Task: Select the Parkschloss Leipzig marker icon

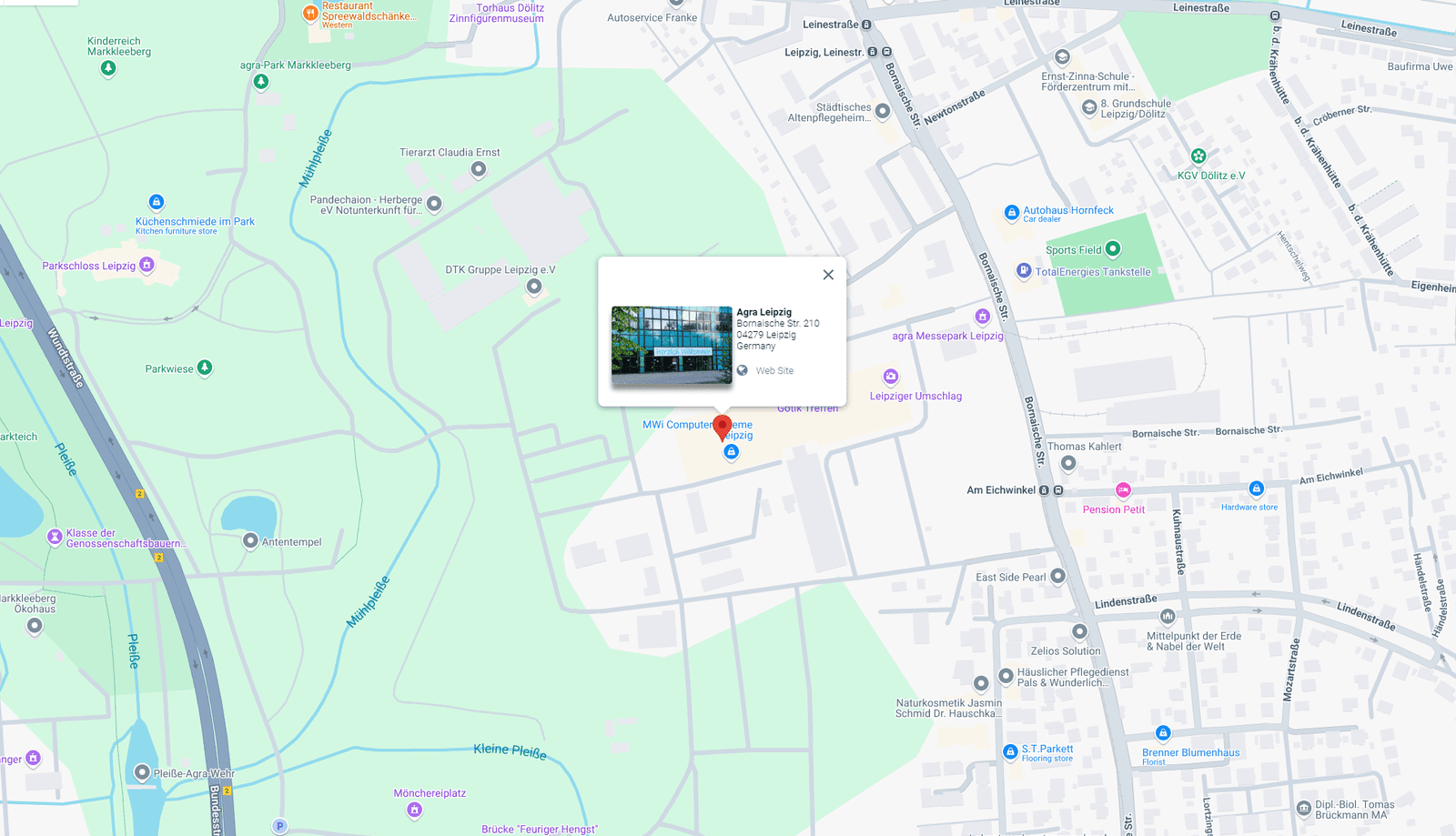Action: click(147, 265)
